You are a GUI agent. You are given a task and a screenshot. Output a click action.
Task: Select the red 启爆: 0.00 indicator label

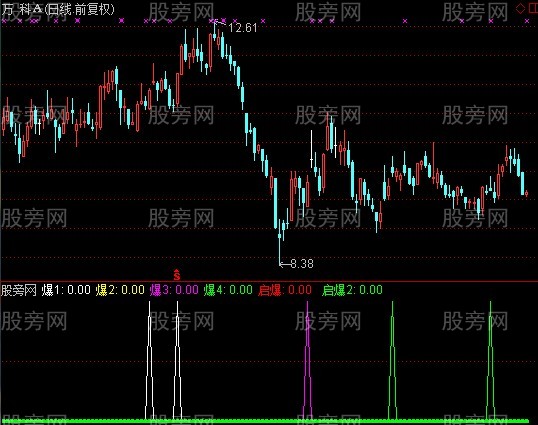click(285, 290)
